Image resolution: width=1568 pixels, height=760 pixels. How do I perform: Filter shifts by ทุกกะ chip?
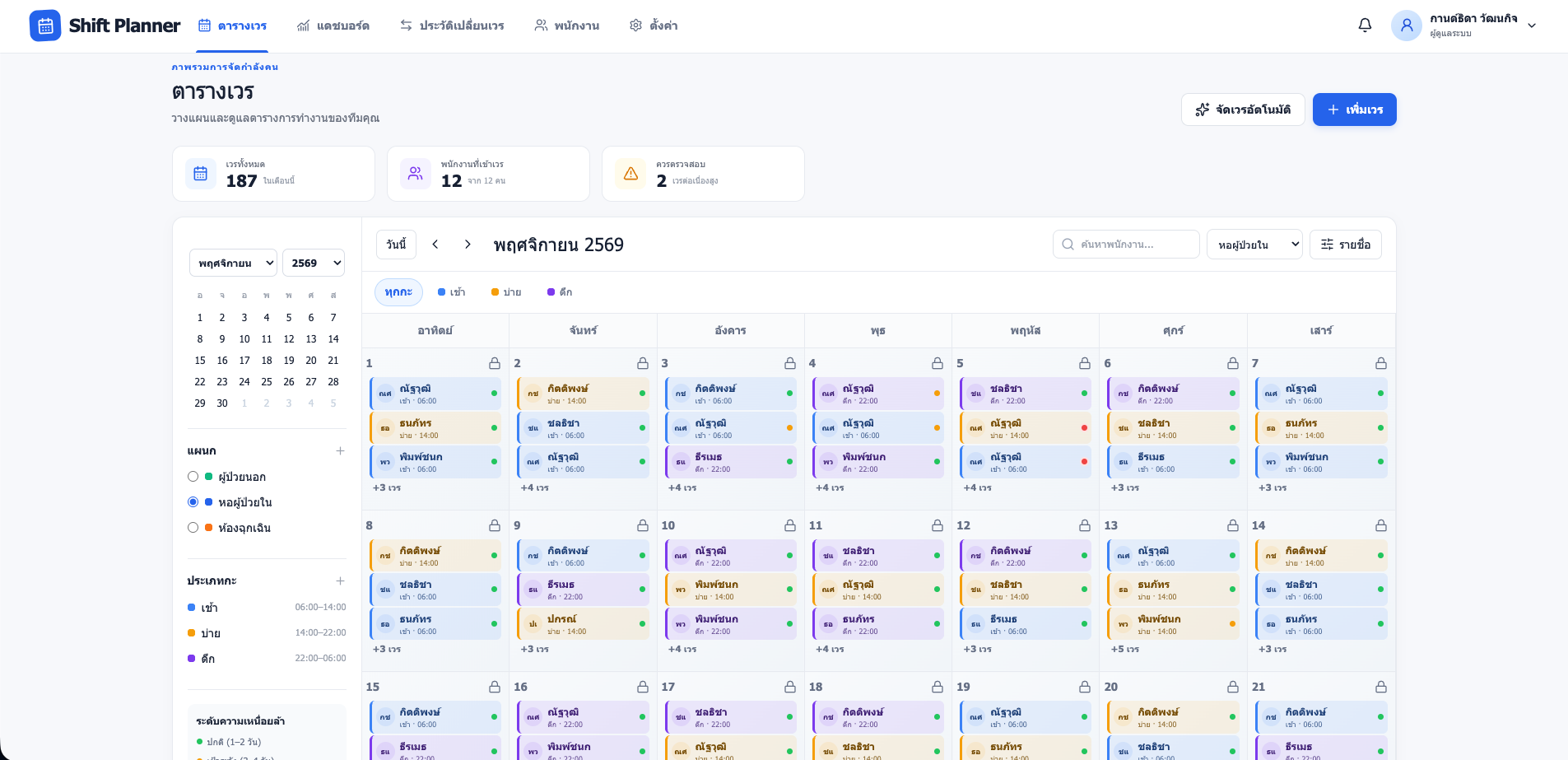tap(398, 292)
